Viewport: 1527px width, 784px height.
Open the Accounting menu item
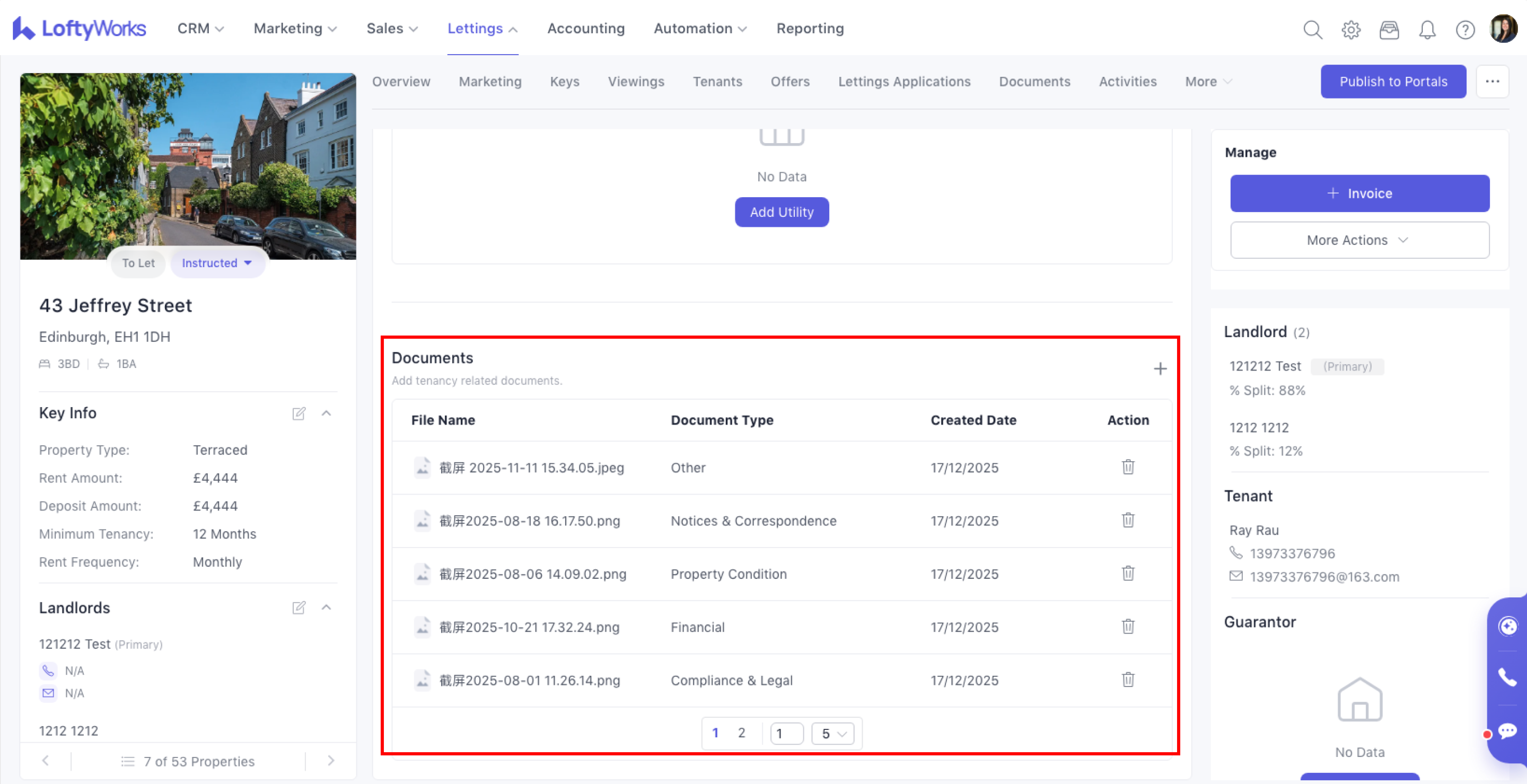tap(586, 28)
